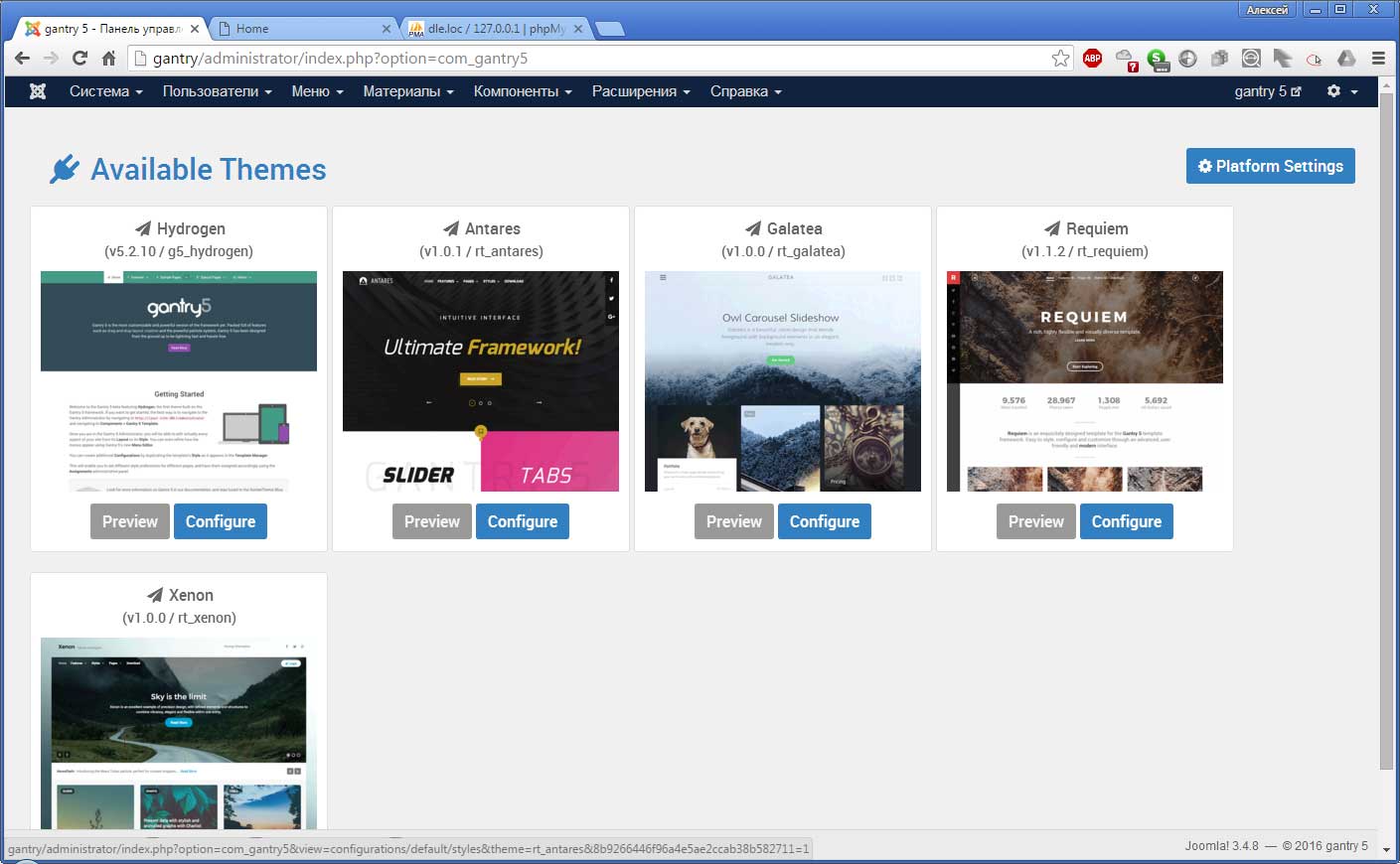Bookmark this page with the star icon
The height and width of the screenshot is (864, 1400).
coord(1061,59)
